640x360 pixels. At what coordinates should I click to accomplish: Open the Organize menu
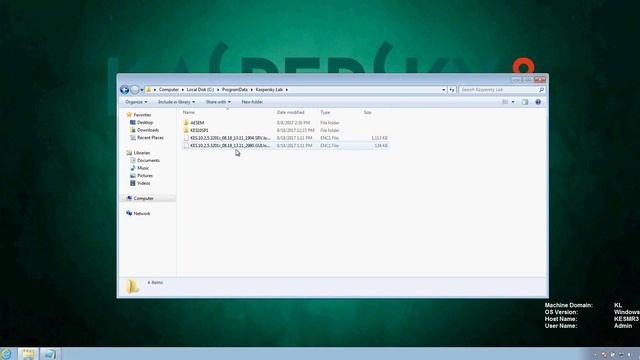136,102
